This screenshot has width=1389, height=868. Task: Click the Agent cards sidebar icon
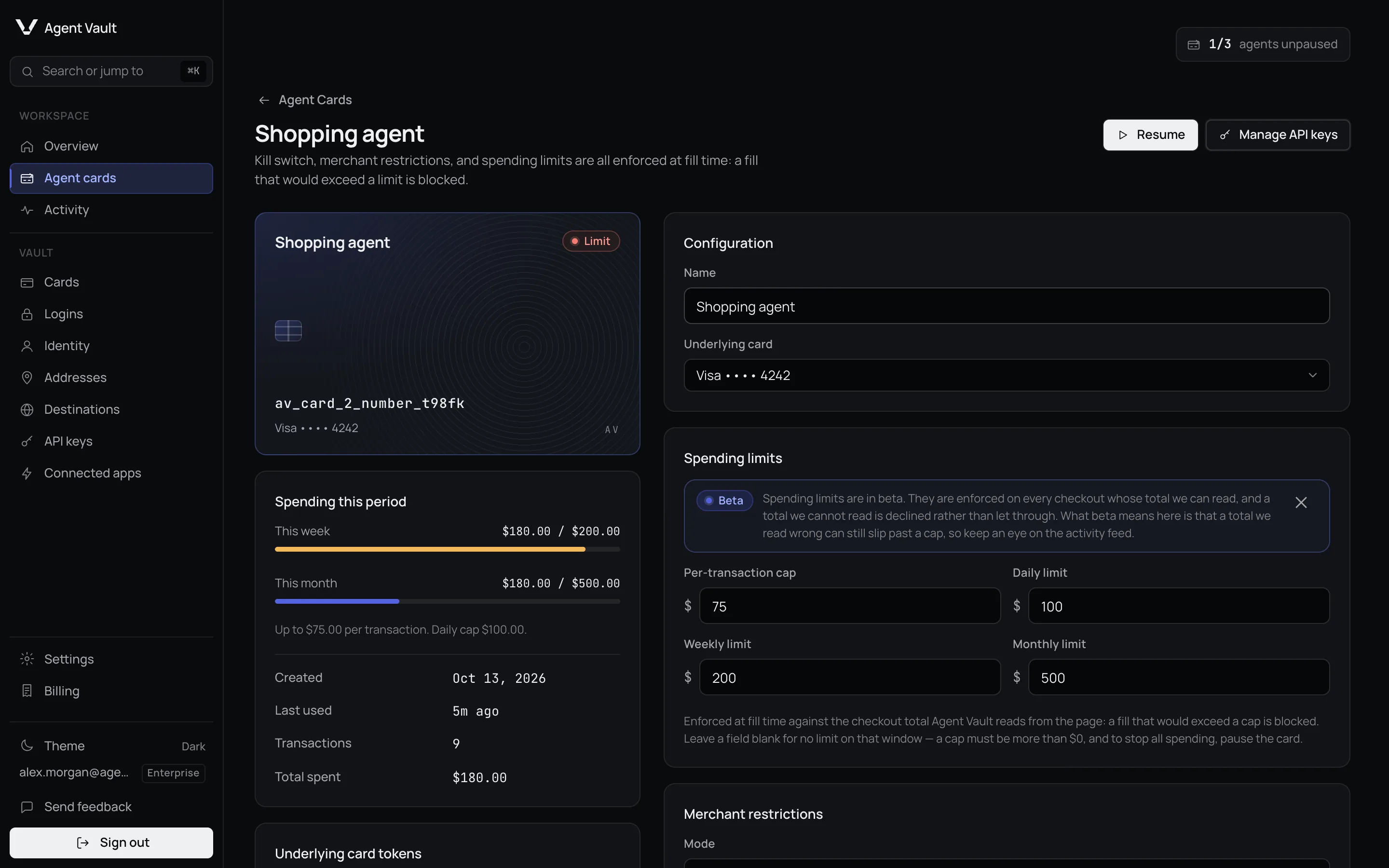tap(27, 178)
